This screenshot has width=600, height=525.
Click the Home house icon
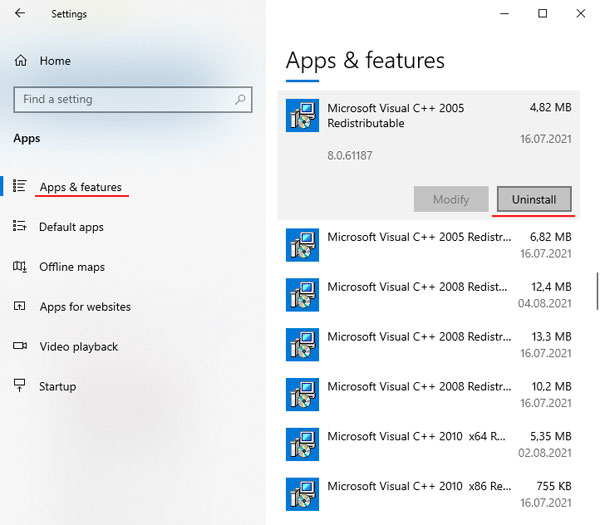pos(21,60)
